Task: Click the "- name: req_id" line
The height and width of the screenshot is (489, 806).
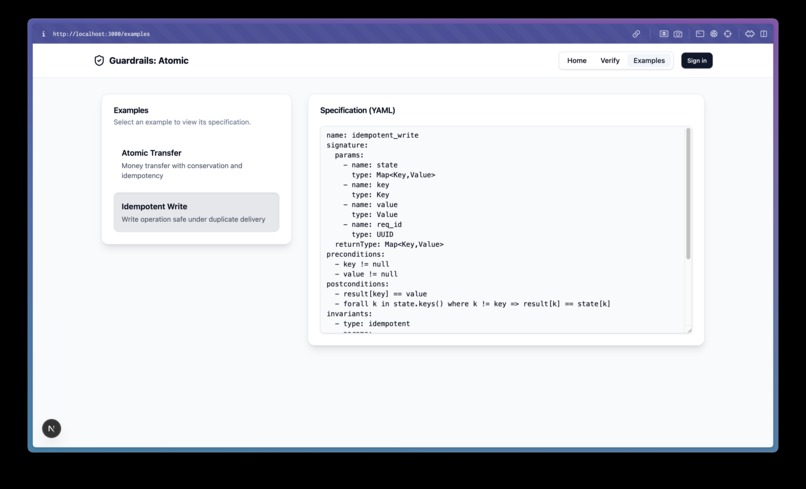Action: tap(373, 225)
